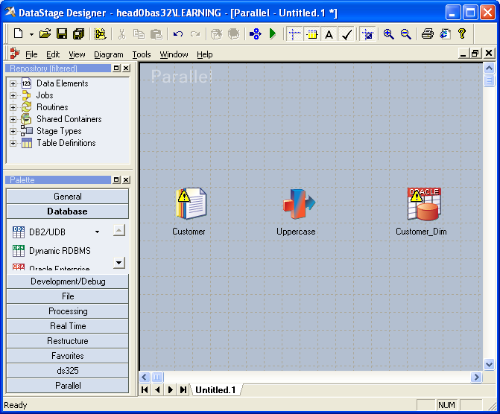This screenshot has width=500, height=414.
Task: Open the New job dropdown arrow
Action: pyautogui.click(x=31, y=34)
